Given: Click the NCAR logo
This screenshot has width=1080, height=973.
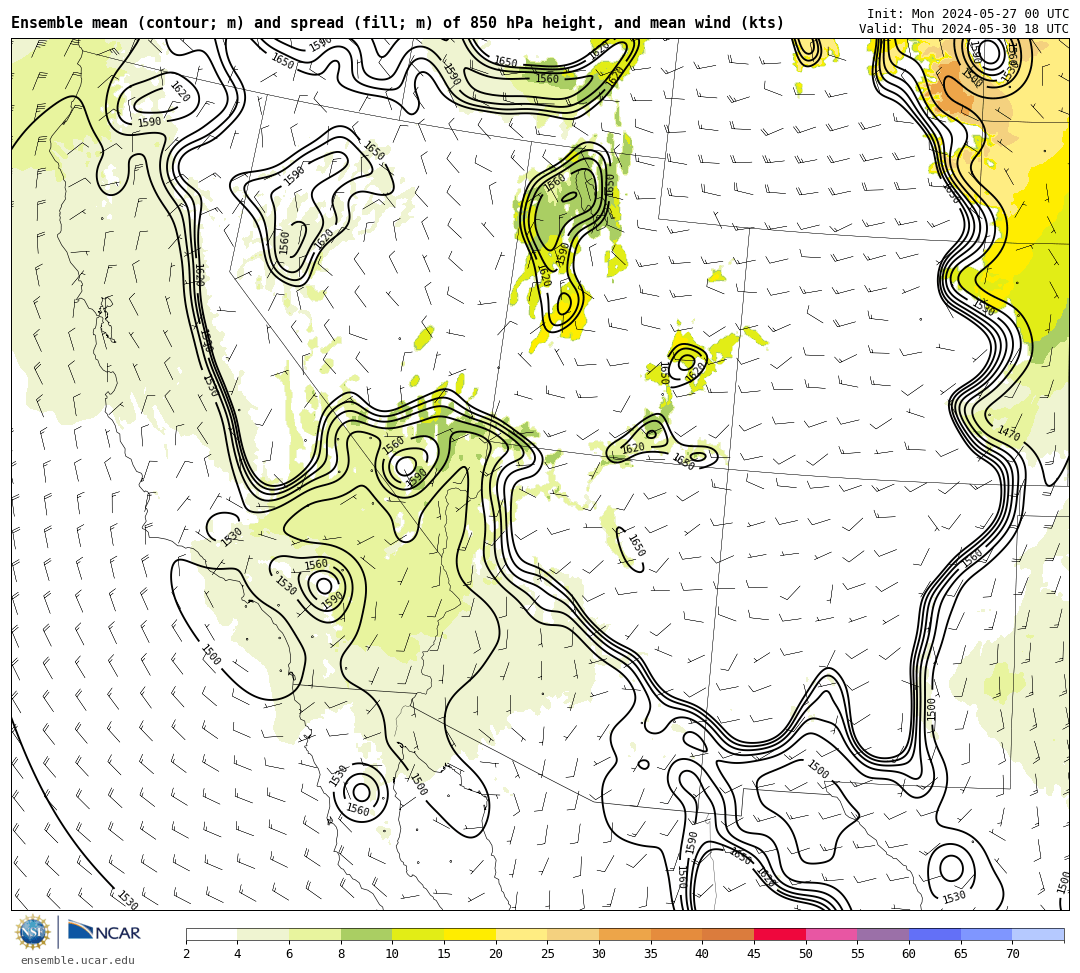Looking at the screenshot, I should [104, 932].
